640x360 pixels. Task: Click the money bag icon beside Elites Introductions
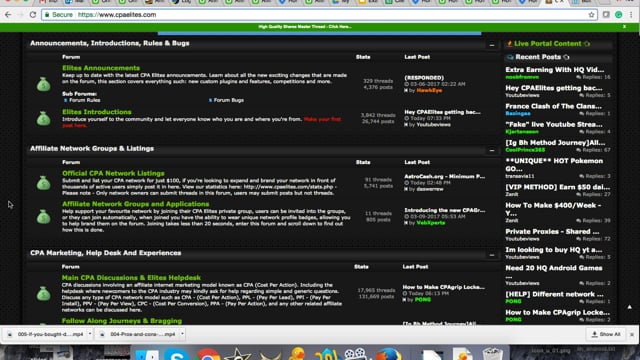[x=44, y=118]
